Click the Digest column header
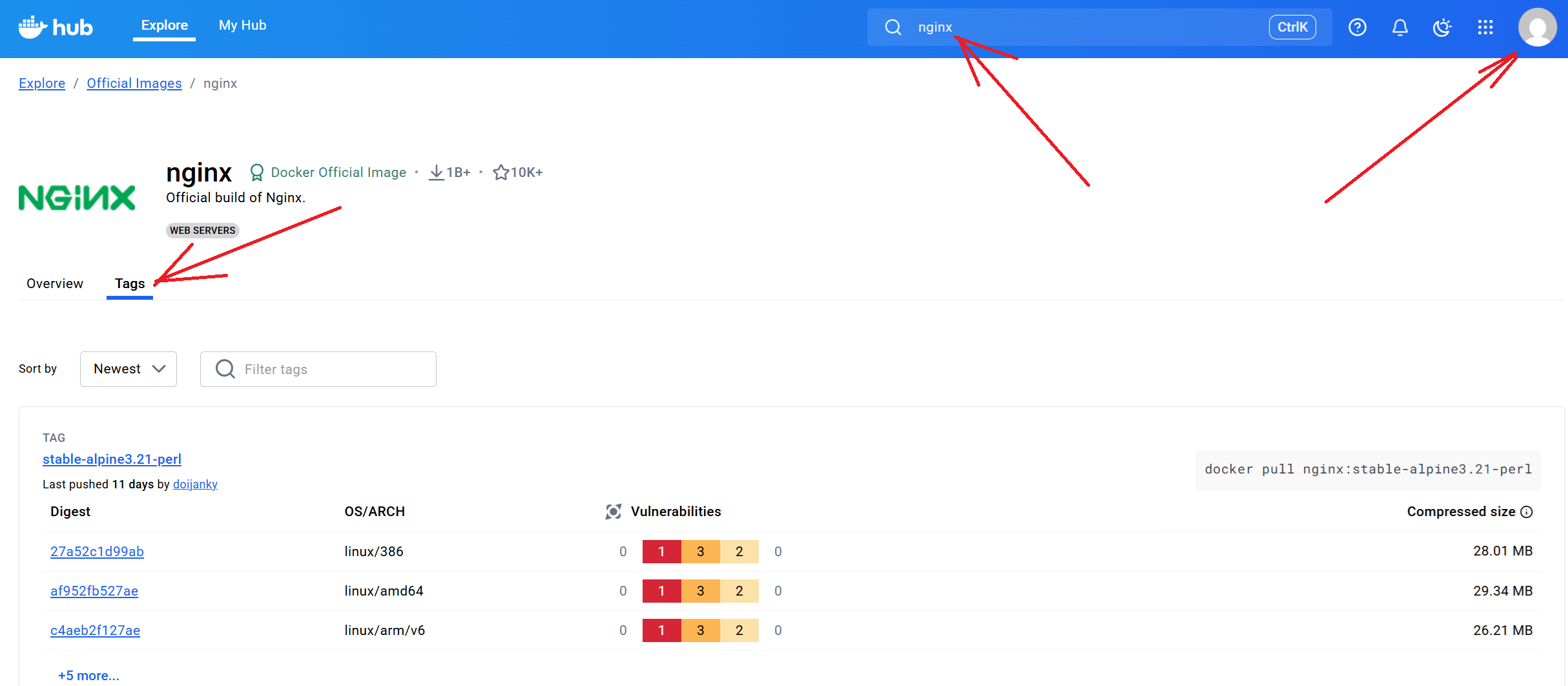This screenshot has width=1568, height=686. (x=70, y=512)
